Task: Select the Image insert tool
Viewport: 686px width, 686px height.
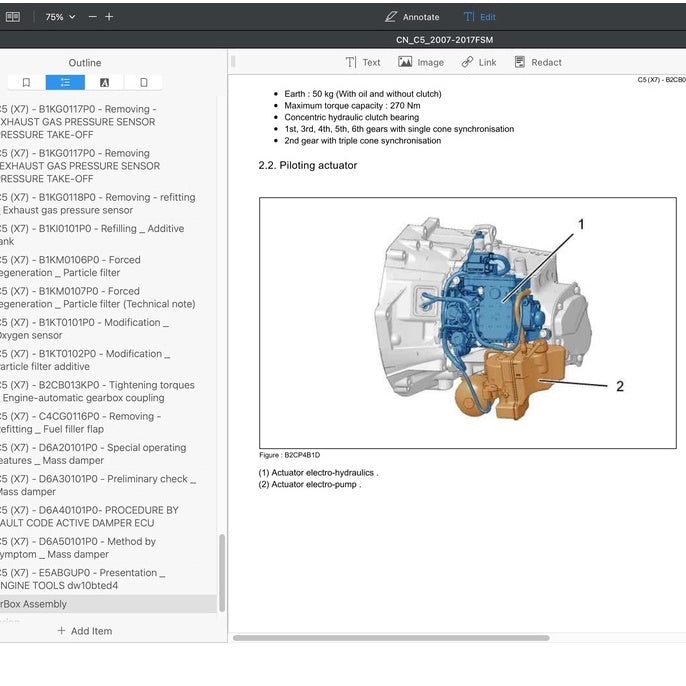Action: (421, 63)
